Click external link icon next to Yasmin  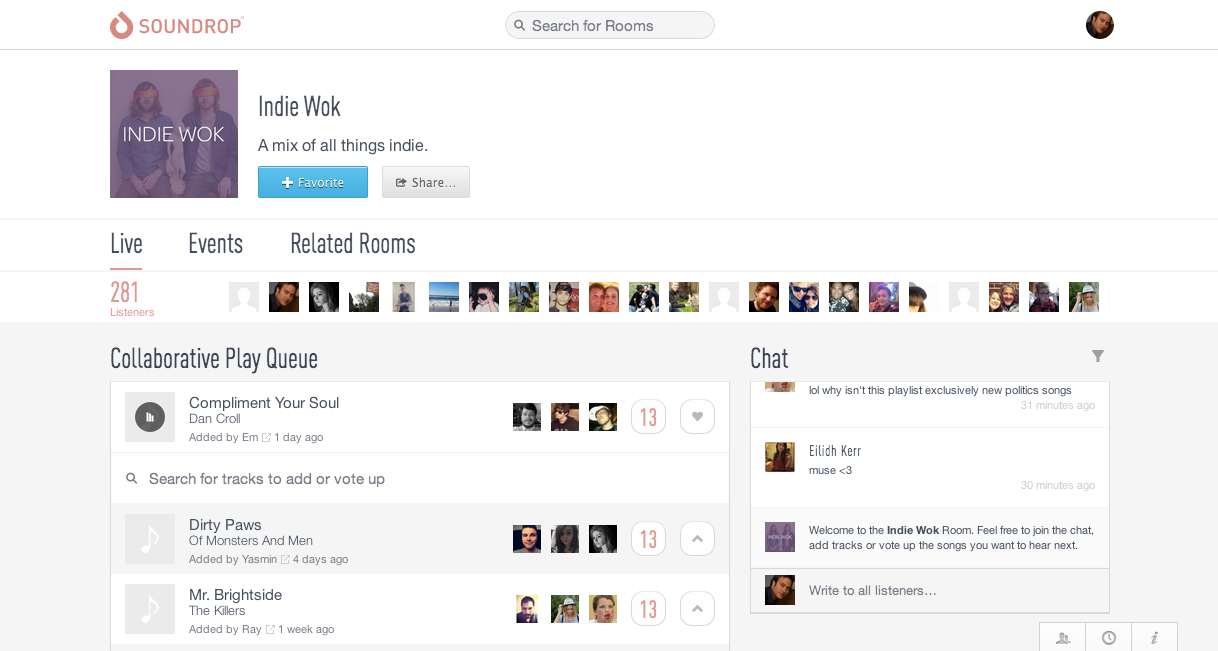click(x=287, y=559)
